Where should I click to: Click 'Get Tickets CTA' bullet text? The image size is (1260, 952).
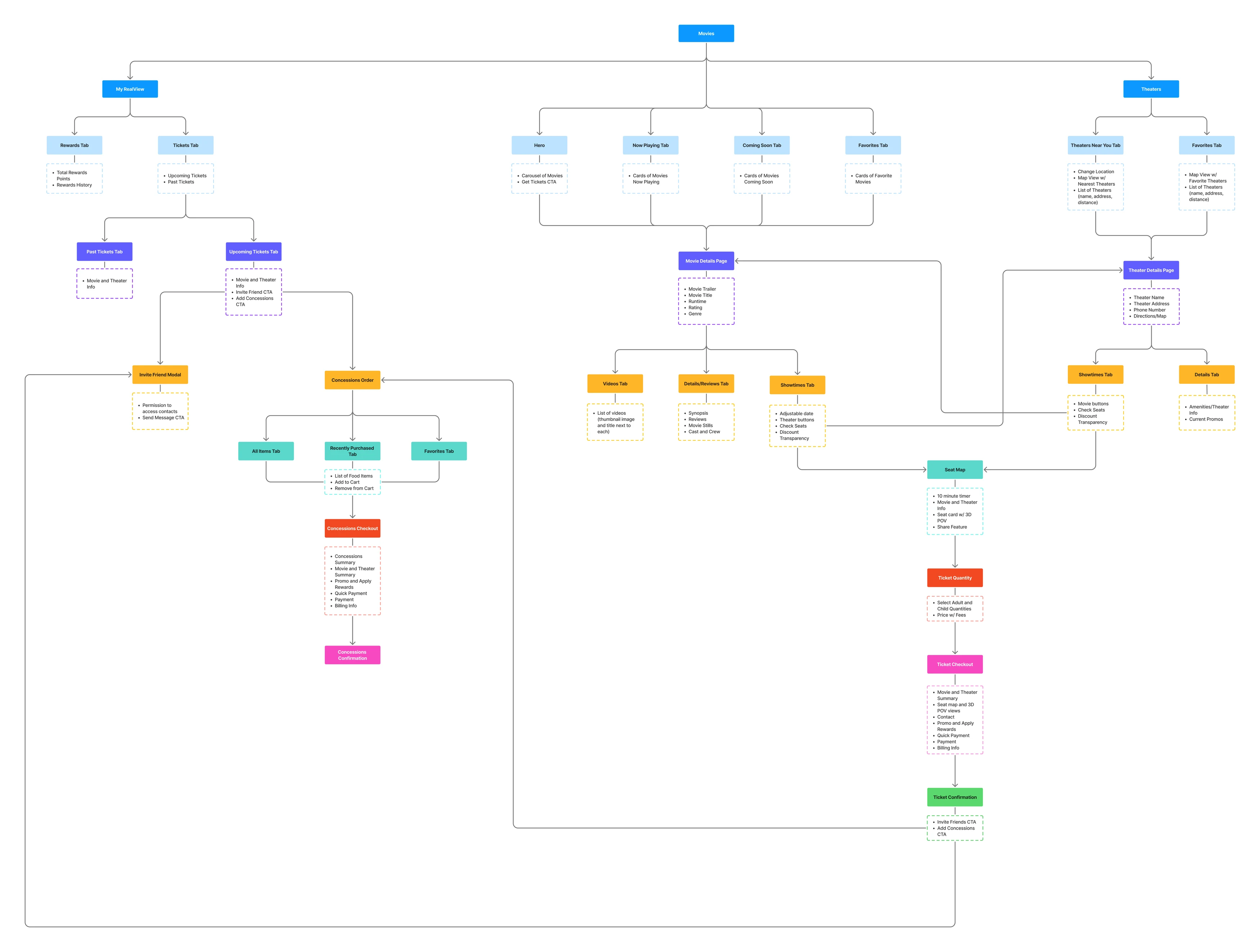538,182
